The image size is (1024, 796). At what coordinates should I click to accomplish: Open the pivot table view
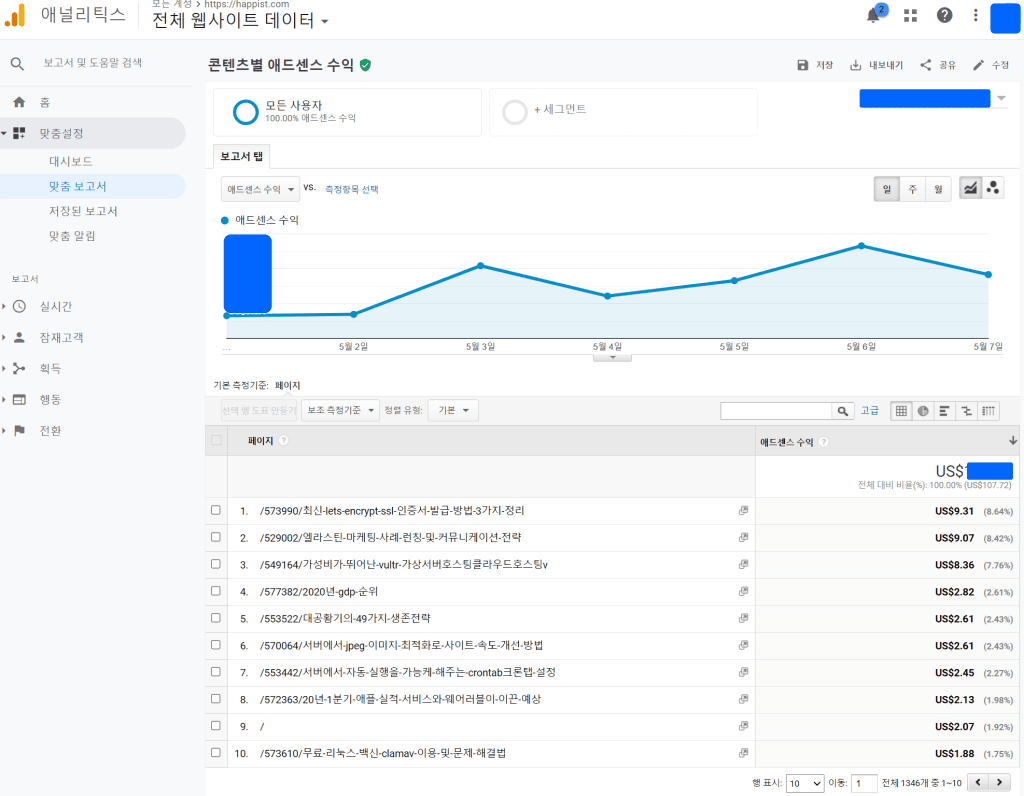988,410
